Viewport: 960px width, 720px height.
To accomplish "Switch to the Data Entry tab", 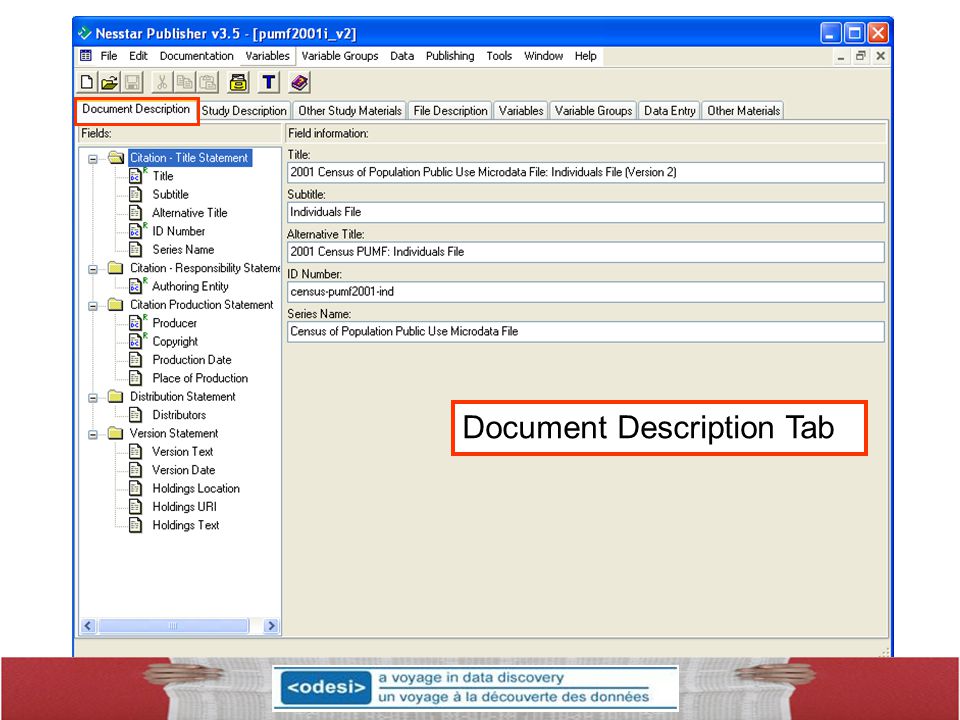I will [x=669, y=111].
